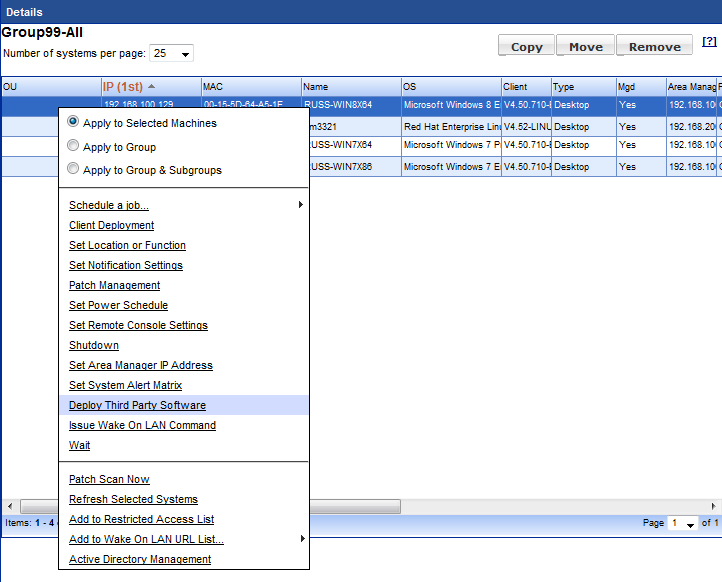Image resolution: width=722 pixels, height=582 pixels.
Task: Expand Add to Wake On LAN URL List submenu
Action: pos(300,539)
